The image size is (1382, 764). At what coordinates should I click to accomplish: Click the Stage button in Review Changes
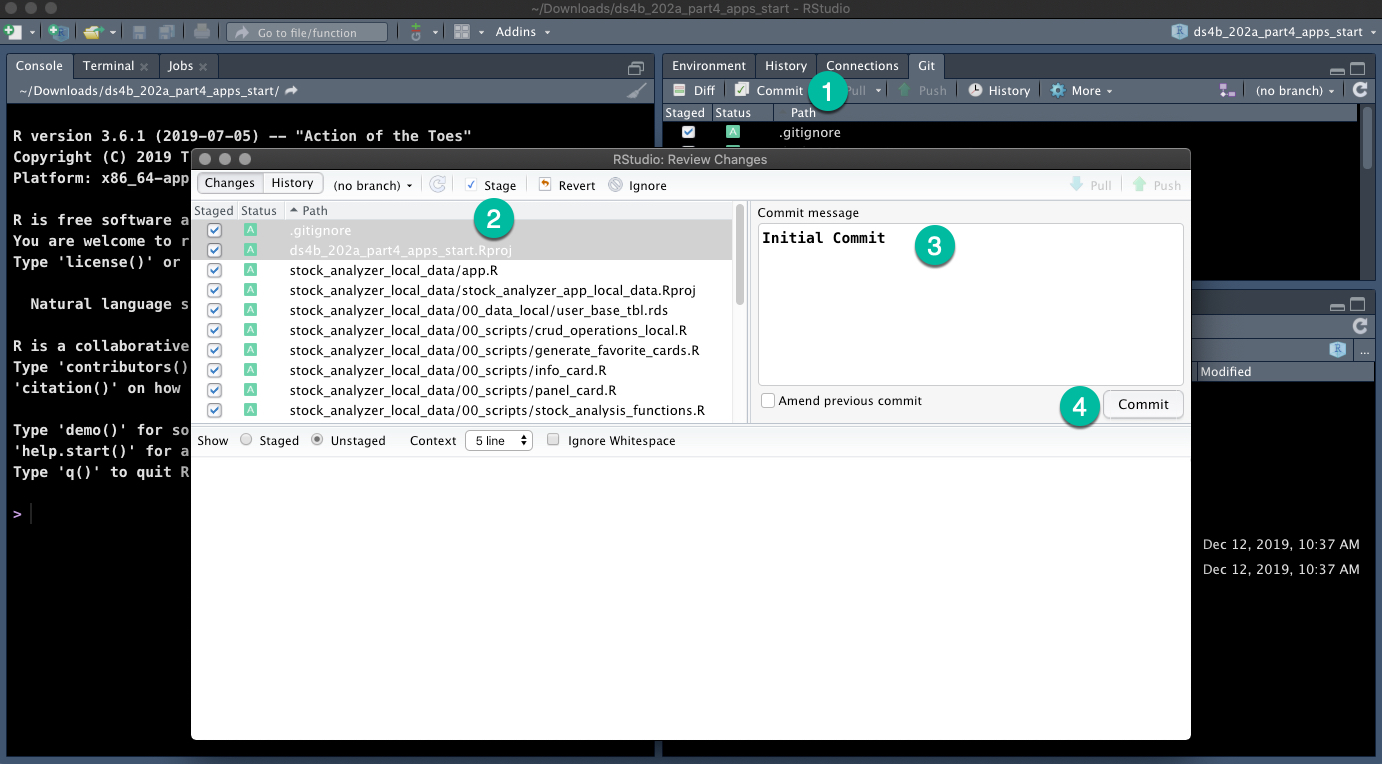coord(491,185)
